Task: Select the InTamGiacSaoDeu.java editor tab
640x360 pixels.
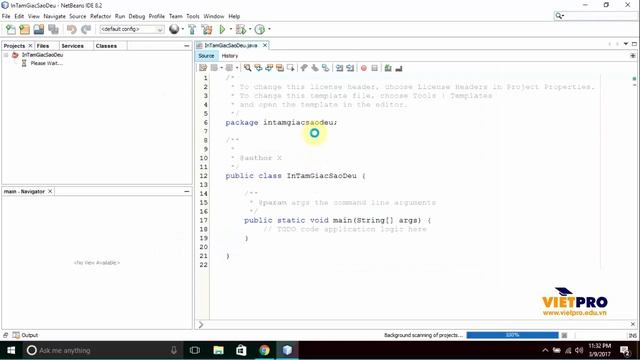Action: click(x=231, y=45)
